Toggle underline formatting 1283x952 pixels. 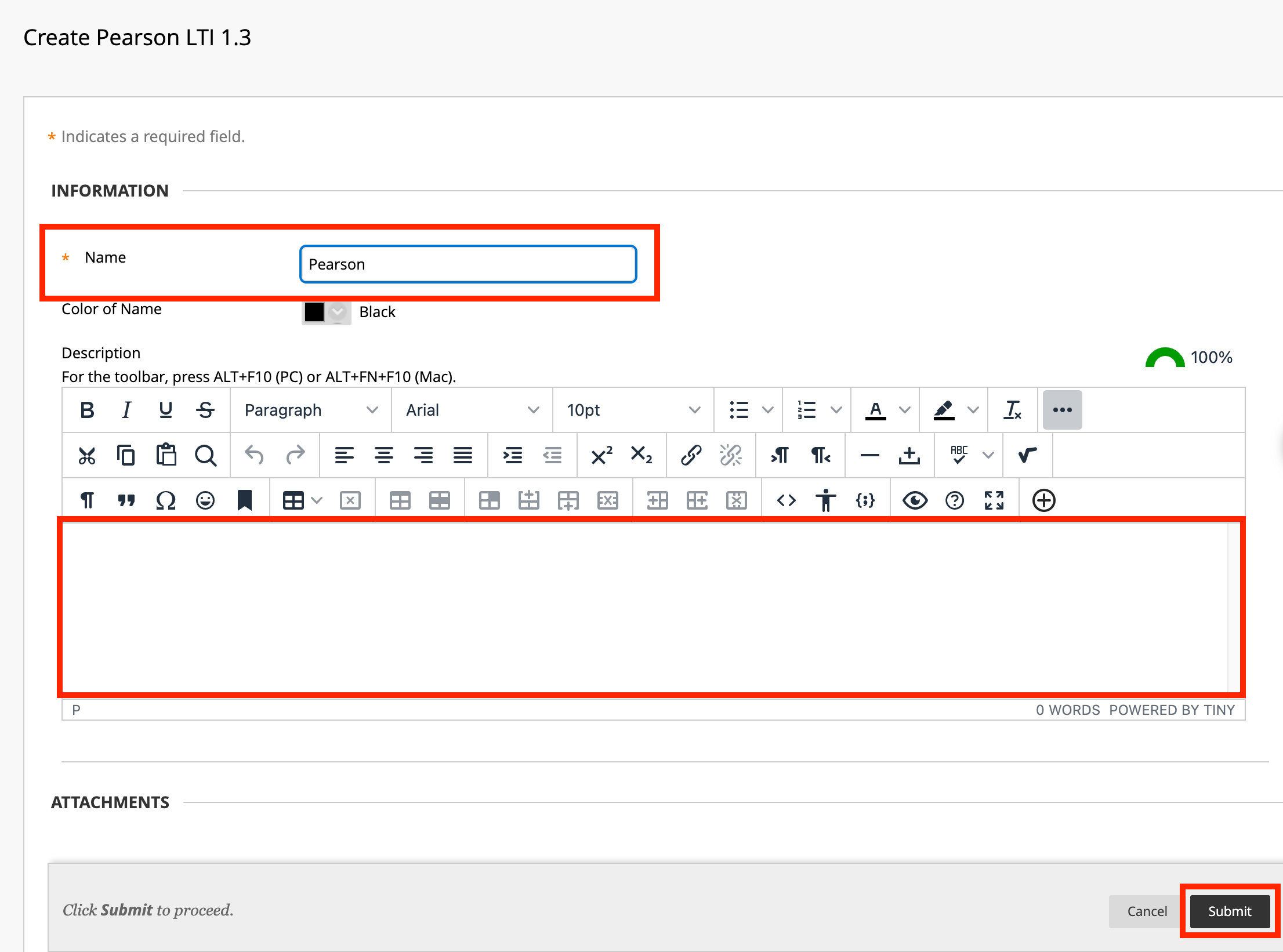[166, 410]
